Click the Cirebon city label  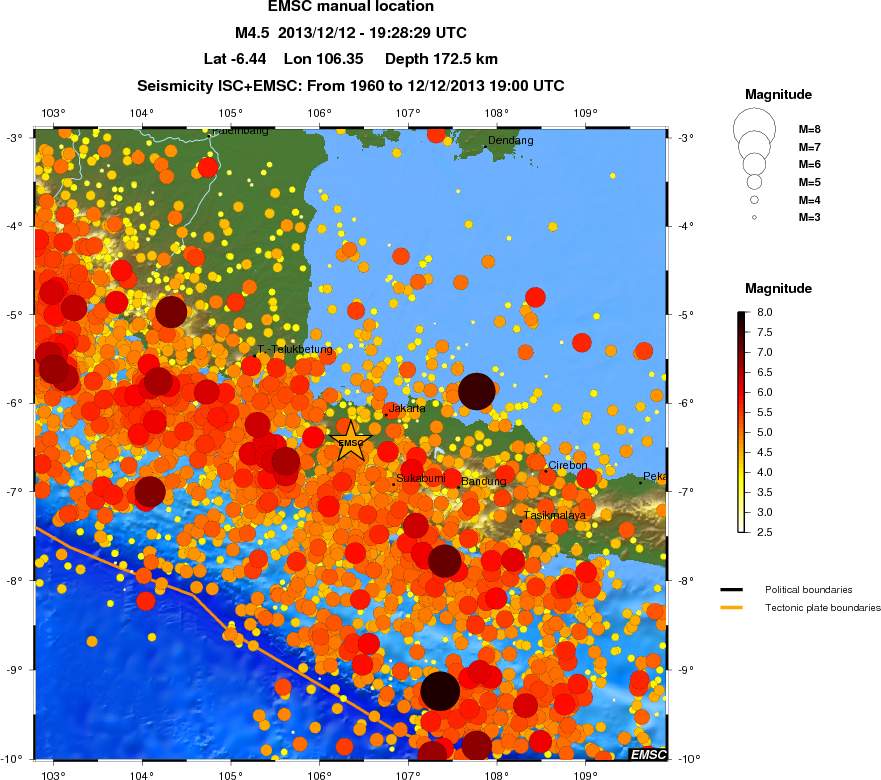click(x=568, y=465)
